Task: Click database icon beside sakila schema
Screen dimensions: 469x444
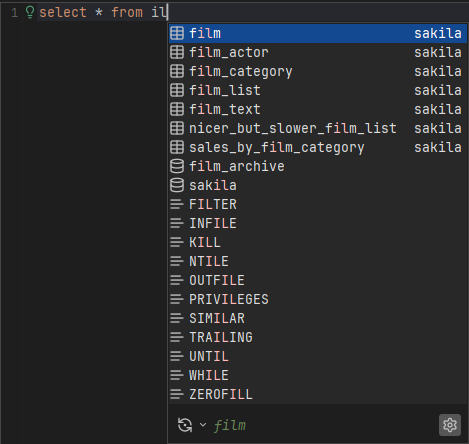Action: click(177, 185)
